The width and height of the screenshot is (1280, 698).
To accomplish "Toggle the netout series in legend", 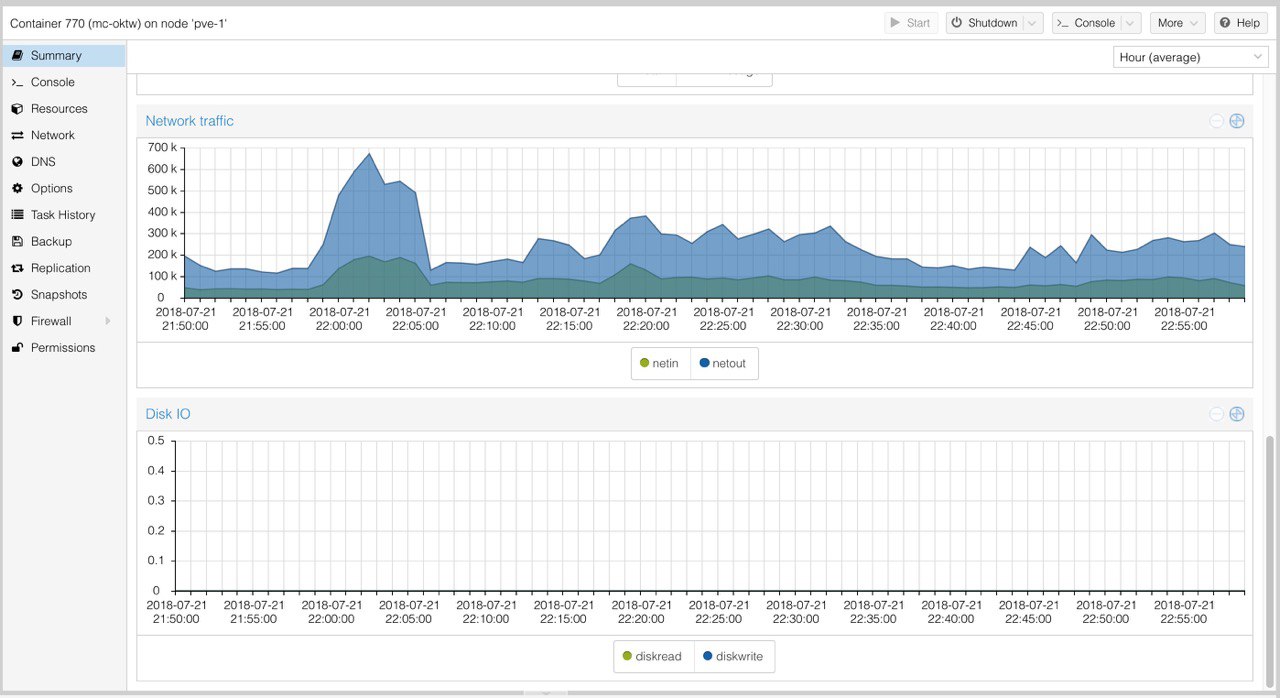I will tap(724, 363).
